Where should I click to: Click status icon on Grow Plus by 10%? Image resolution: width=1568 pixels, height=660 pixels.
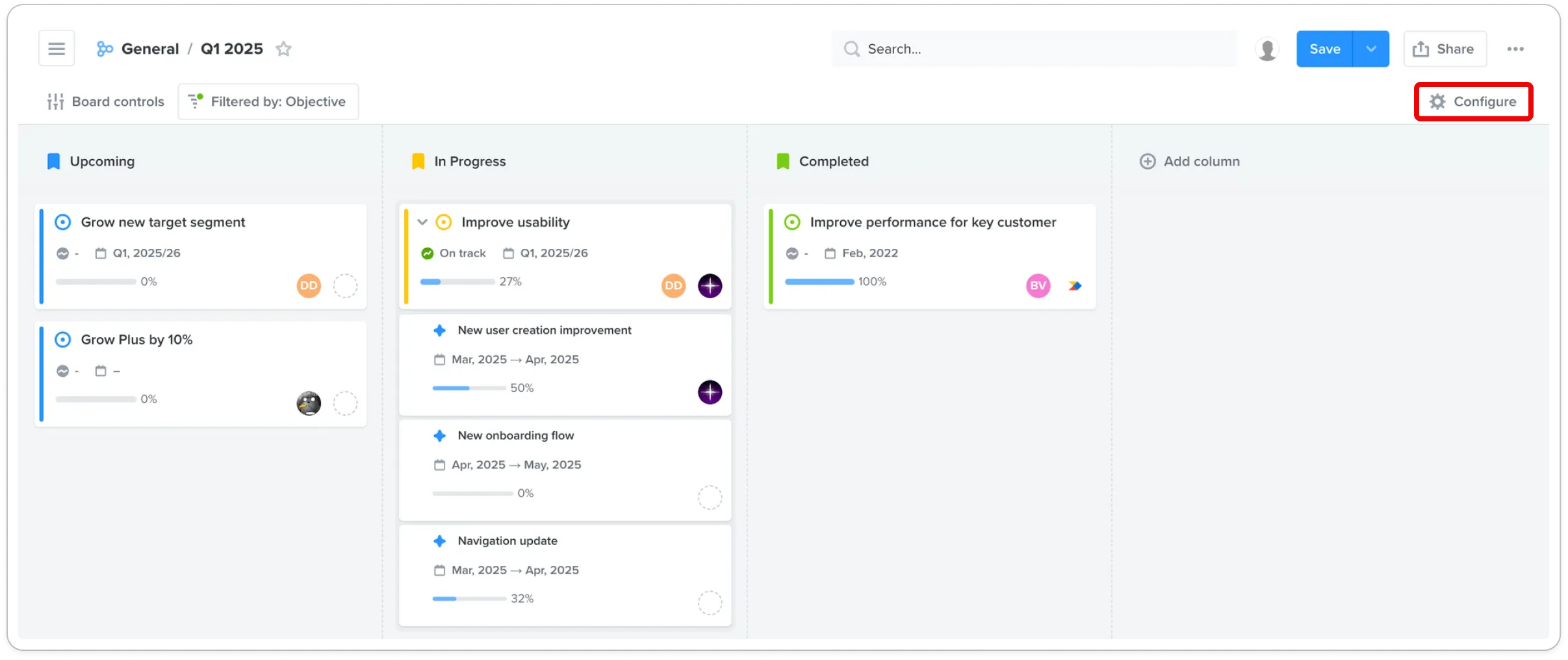click(62, 371)
